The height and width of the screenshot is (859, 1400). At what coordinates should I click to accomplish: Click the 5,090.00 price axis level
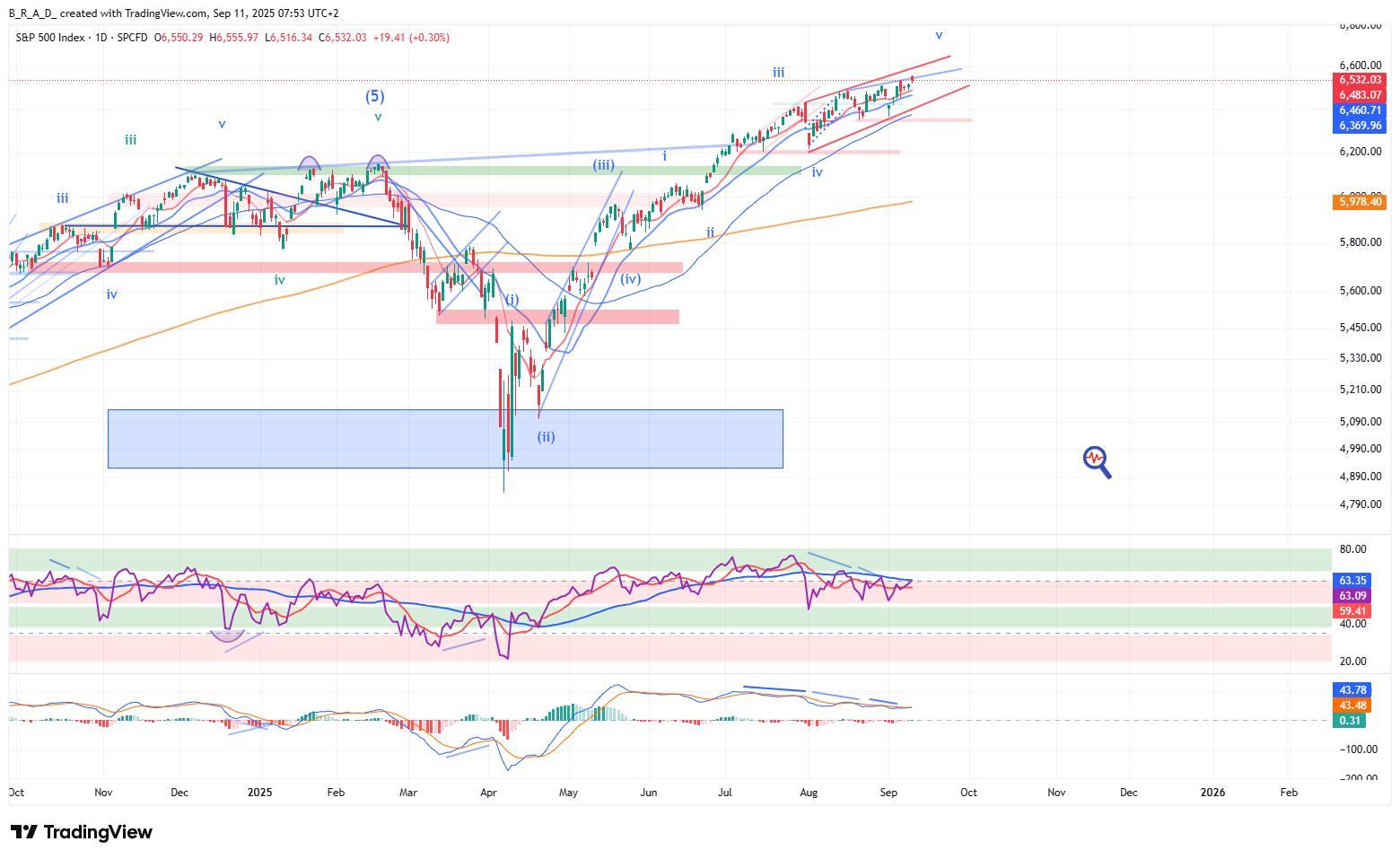click(1360, 422)
